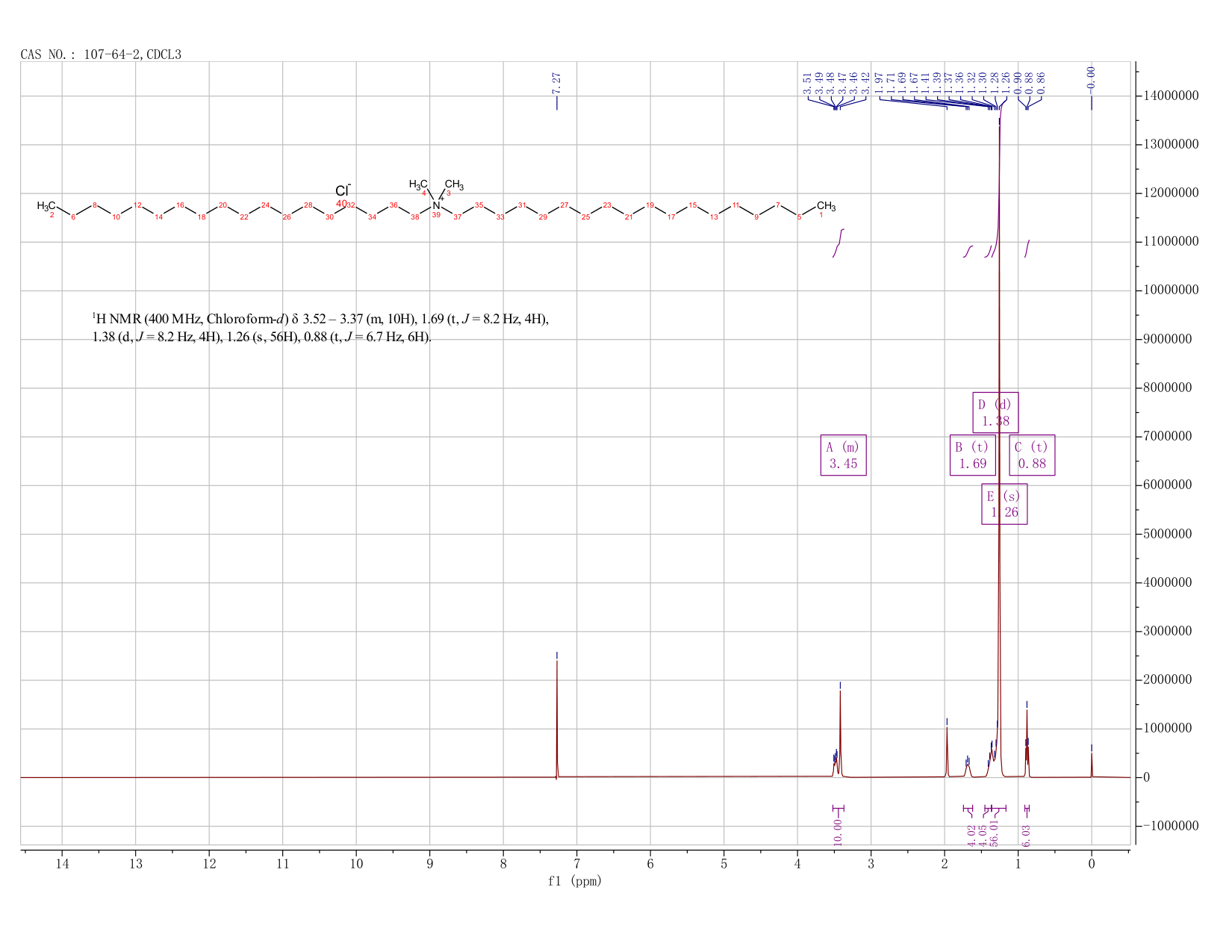Select multiplet box A (m) 3.45

coord(844,455)
